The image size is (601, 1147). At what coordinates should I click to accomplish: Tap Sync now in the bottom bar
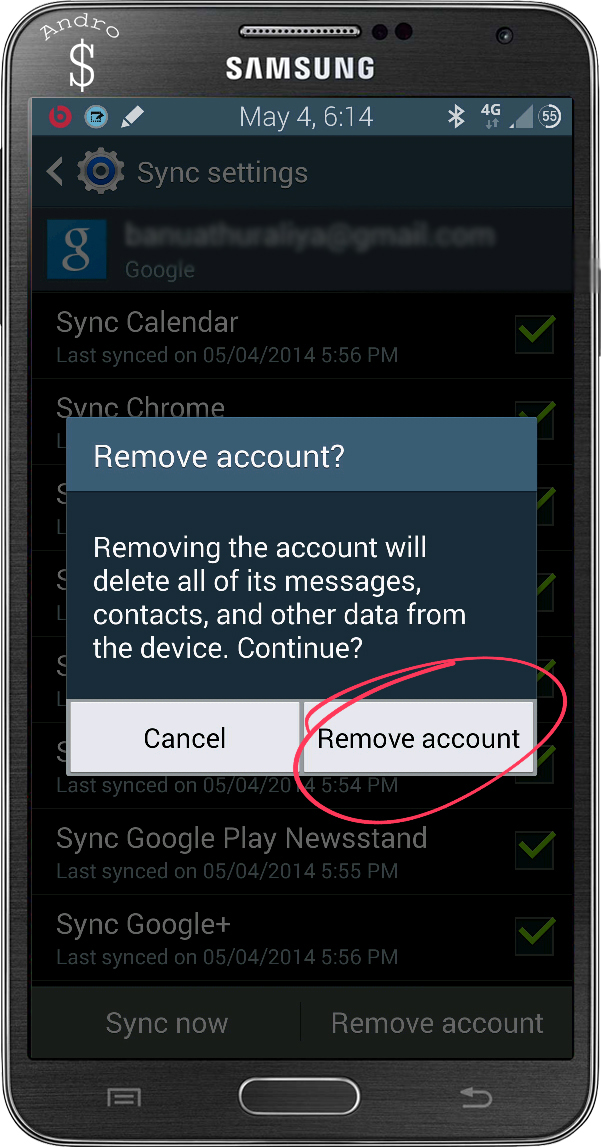(x=167, y=1023)
